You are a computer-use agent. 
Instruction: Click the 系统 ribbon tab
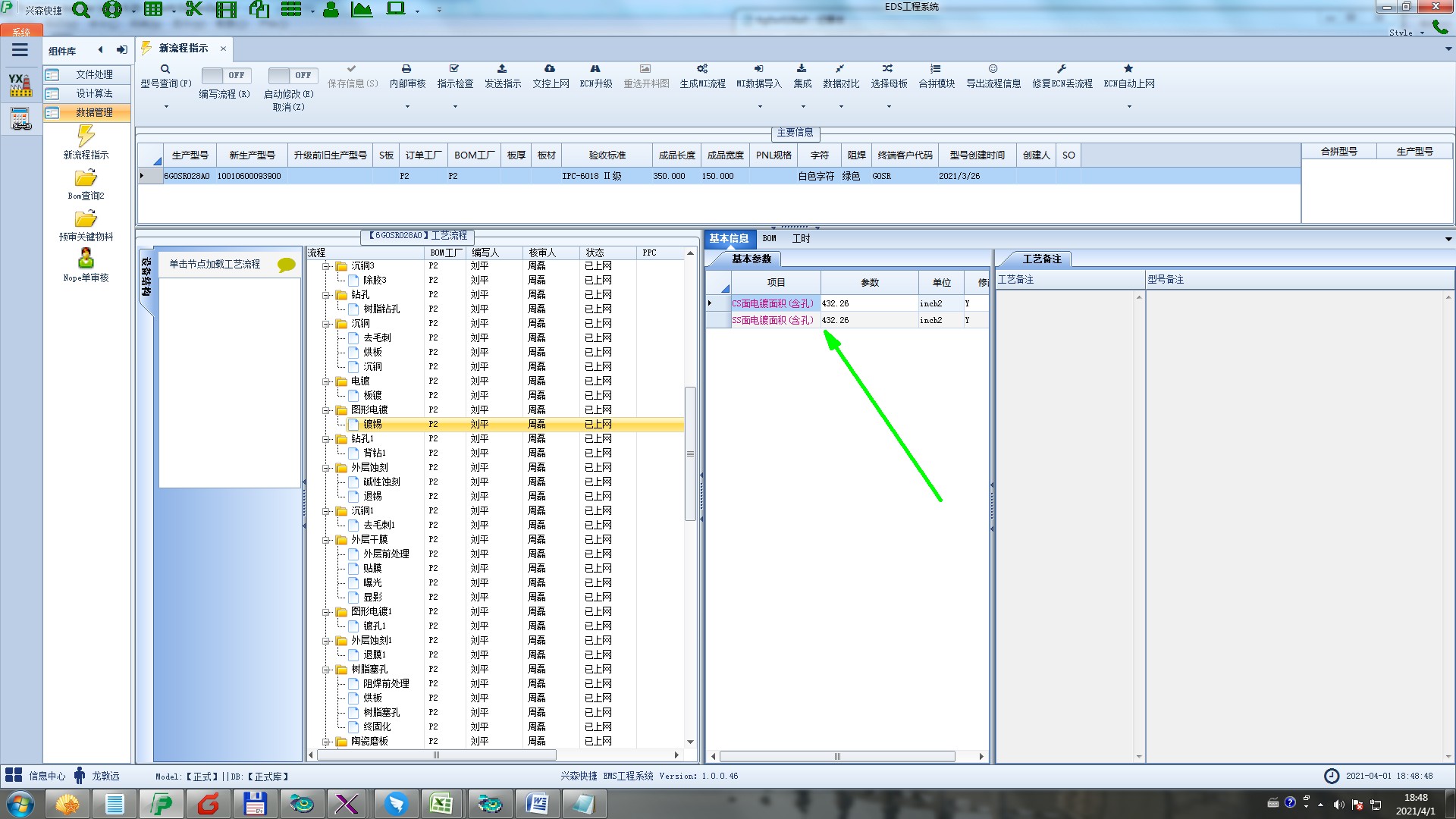(x=21, y=31)
